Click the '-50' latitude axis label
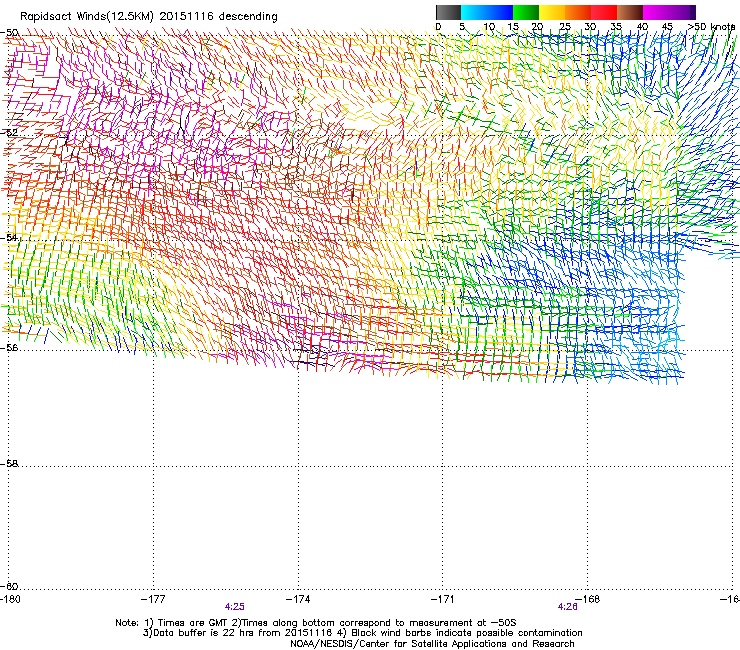The height and width of the screenshot is (650, 740). 9,33
